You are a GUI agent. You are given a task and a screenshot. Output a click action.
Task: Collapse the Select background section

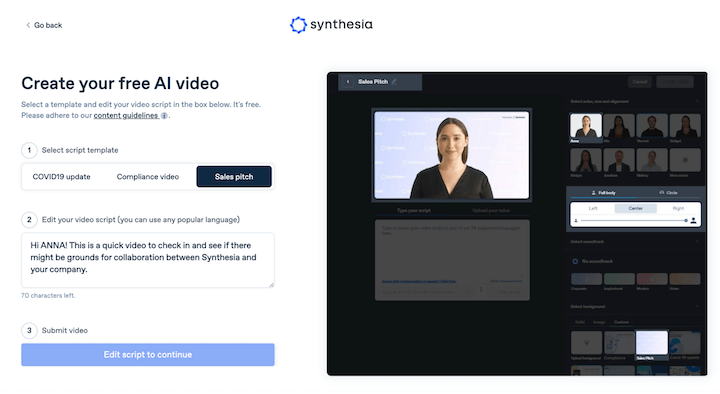point(697,306)
